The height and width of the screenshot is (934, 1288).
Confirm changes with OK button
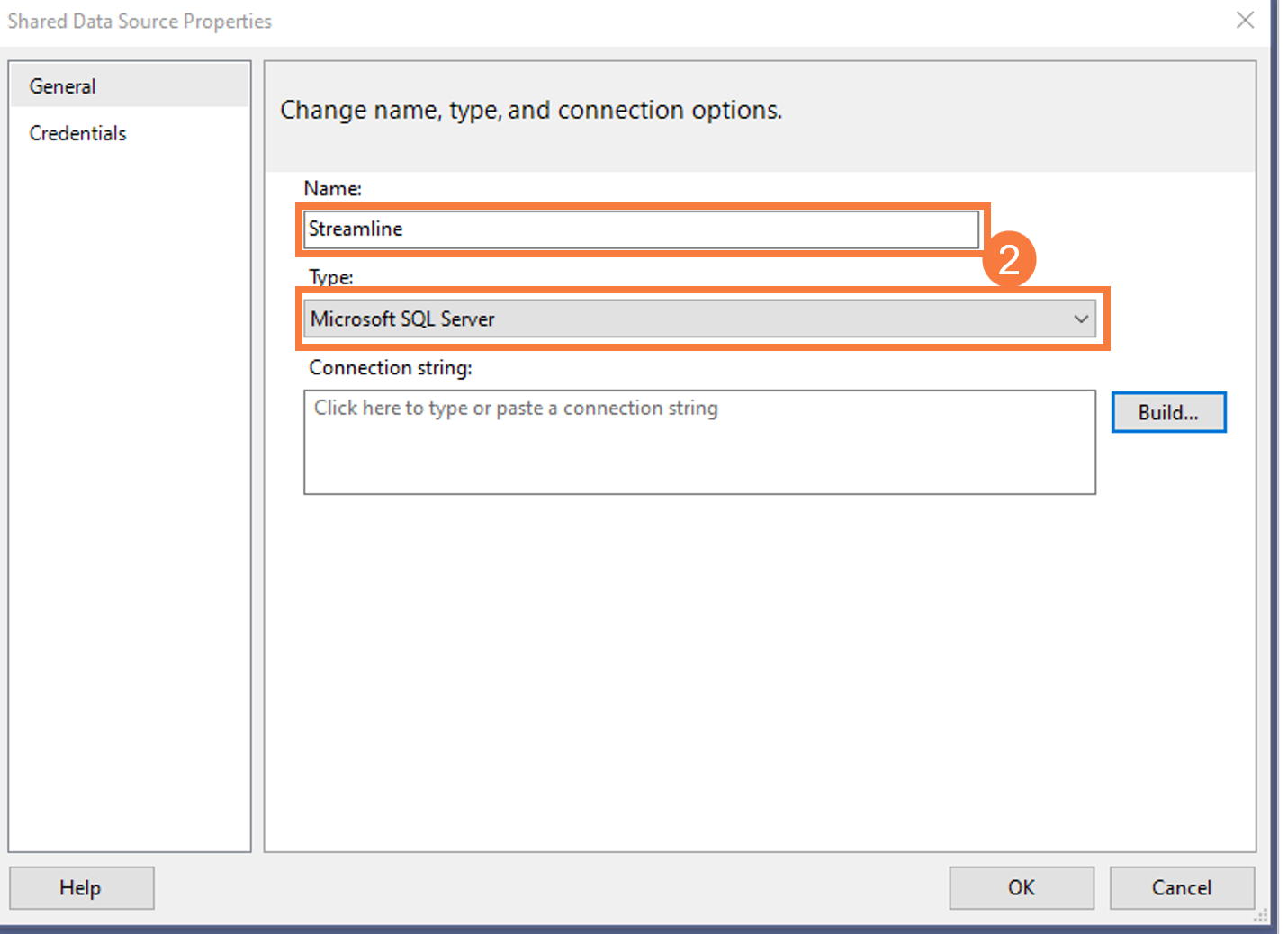(x=1022, y=888)
